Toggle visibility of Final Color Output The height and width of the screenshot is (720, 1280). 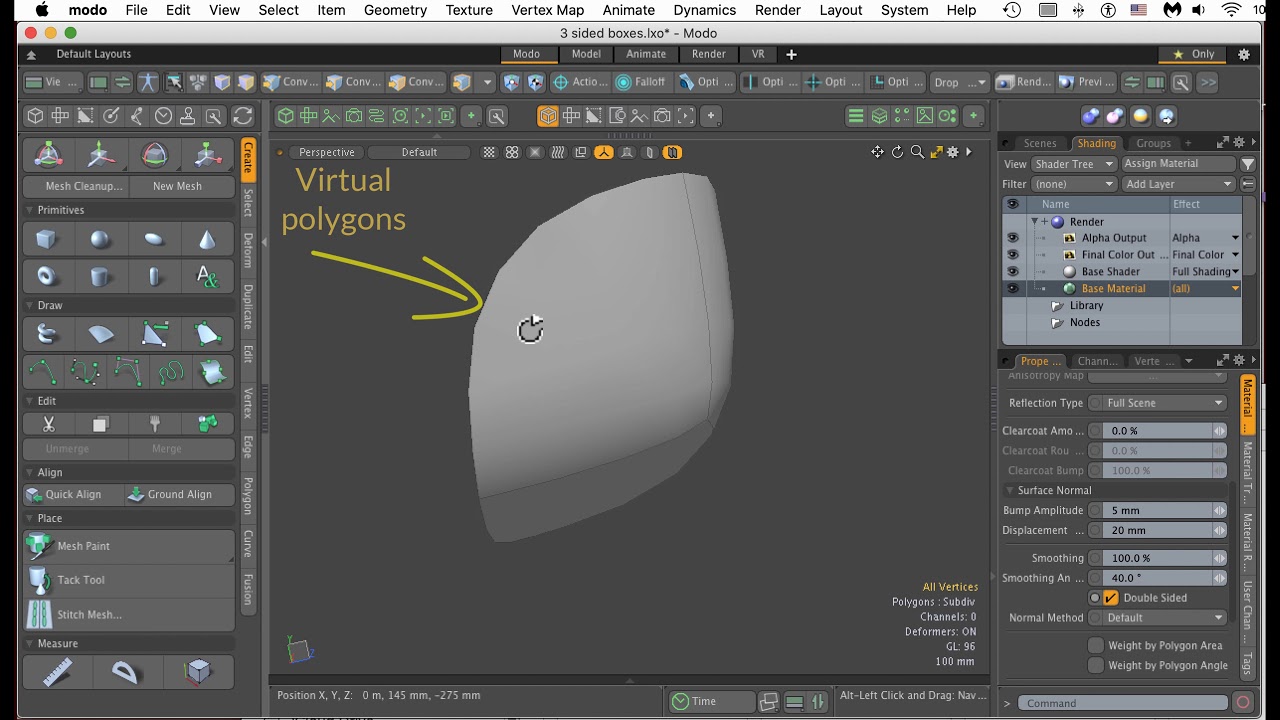point(1013,255)
